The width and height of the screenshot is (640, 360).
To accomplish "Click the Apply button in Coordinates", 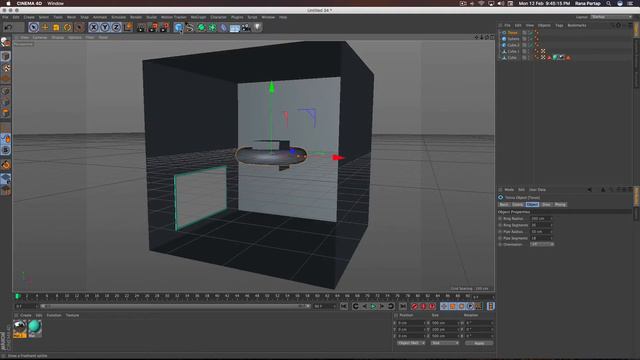I will [x=479, y=343].
